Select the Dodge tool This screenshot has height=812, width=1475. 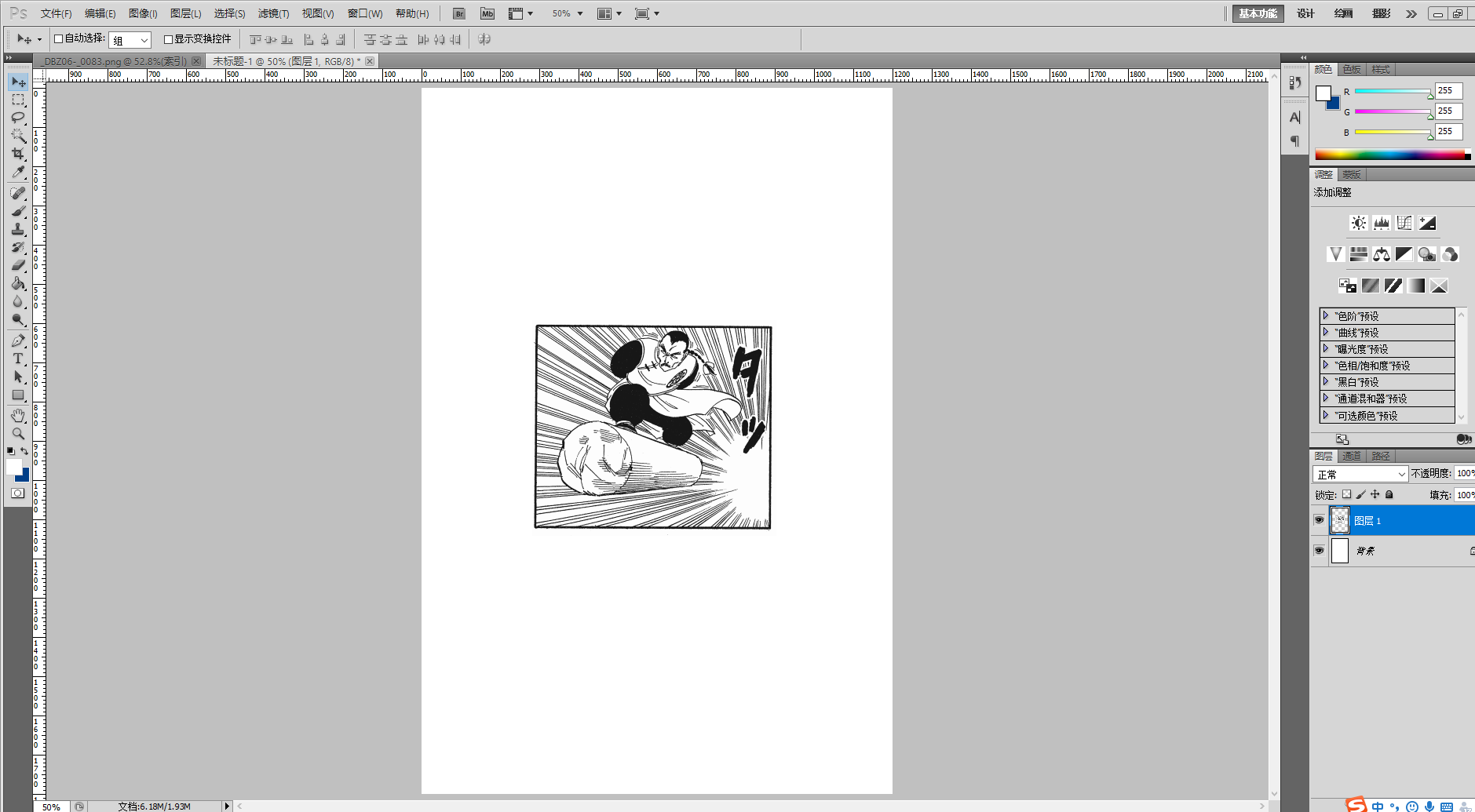click(18, 319)
